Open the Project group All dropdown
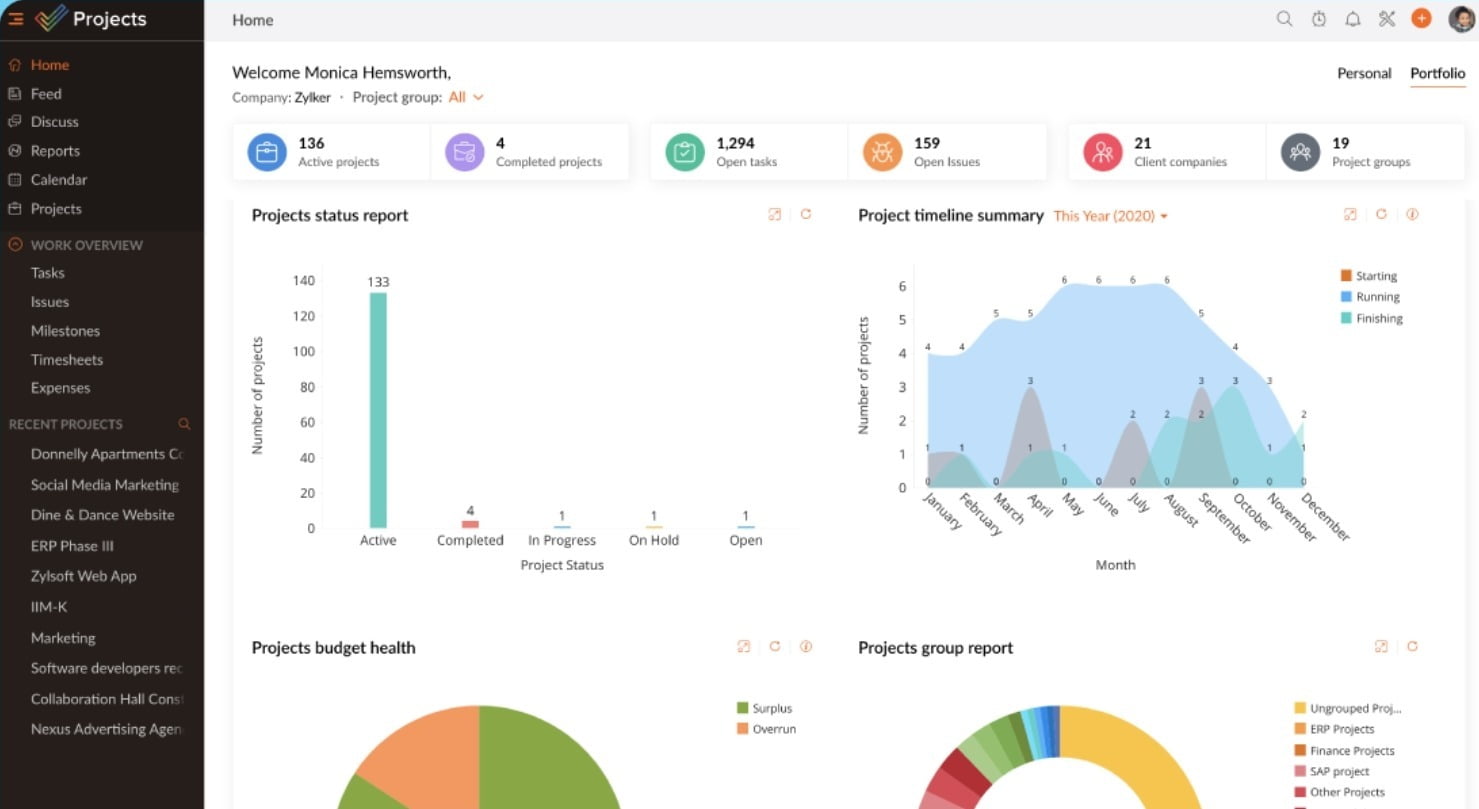Screen dimensions: 1479x809 466,97
